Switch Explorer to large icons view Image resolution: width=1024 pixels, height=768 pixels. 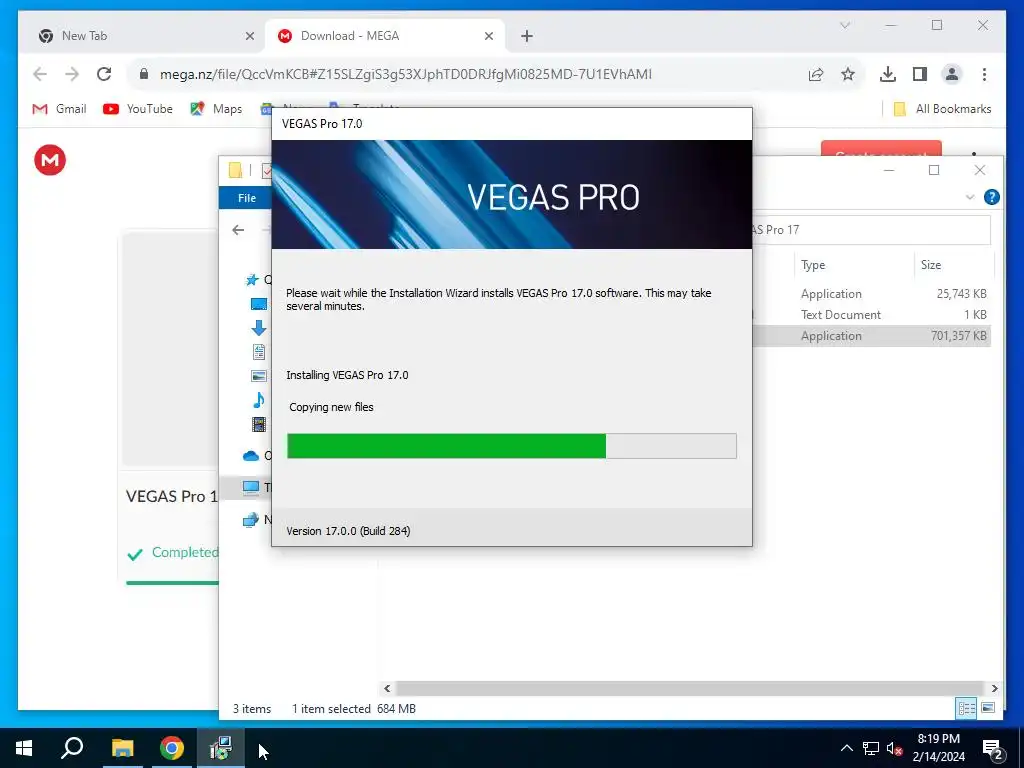pyautogui.click(x=988, y=708)
